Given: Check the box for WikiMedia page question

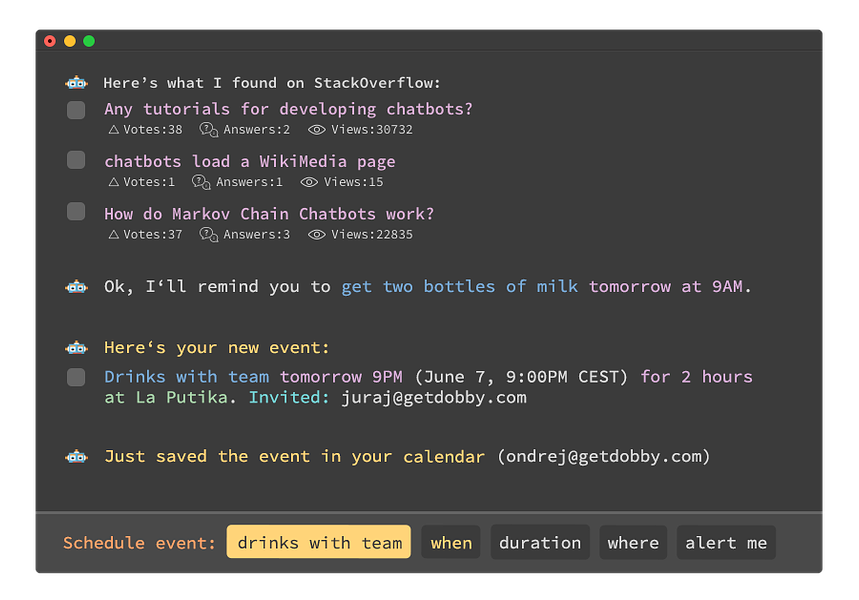Looking at the screenshot, I should 76,160.
